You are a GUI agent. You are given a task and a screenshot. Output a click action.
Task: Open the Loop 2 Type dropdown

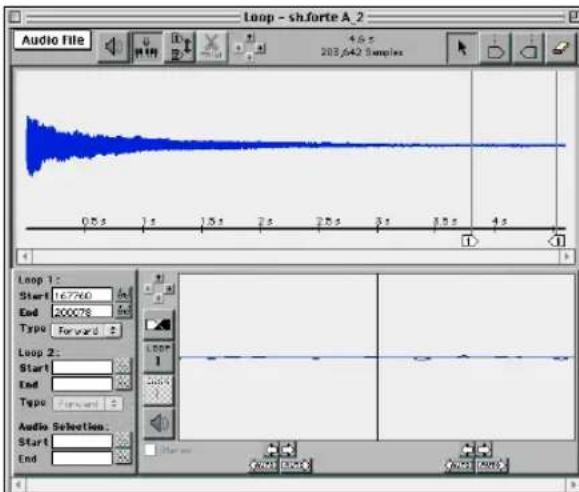click(88, 404)
